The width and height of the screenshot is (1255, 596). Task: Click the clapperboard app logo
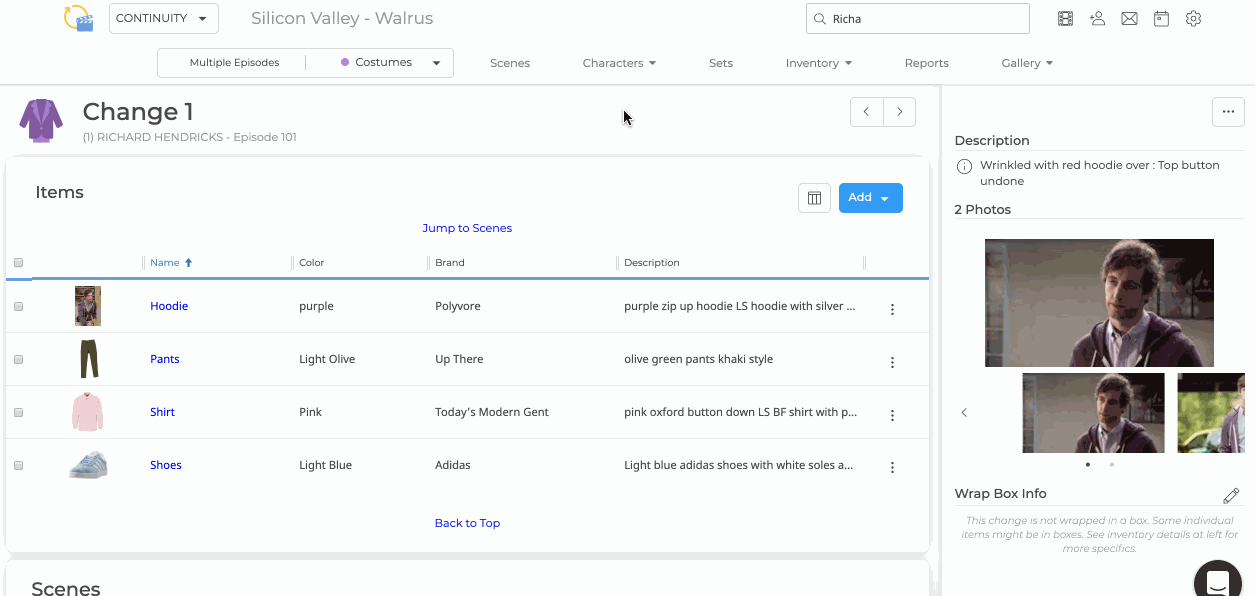click(x=78, y=18)
